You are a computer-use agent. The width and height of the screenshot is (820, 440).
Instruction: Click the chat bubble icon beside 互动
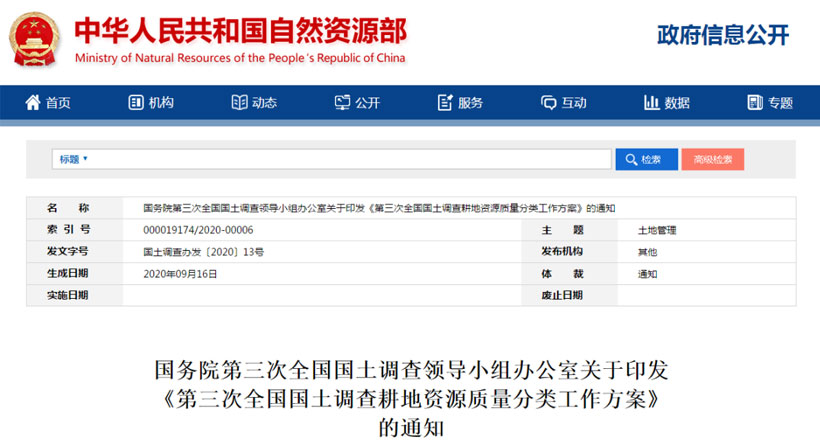(549, 103)
